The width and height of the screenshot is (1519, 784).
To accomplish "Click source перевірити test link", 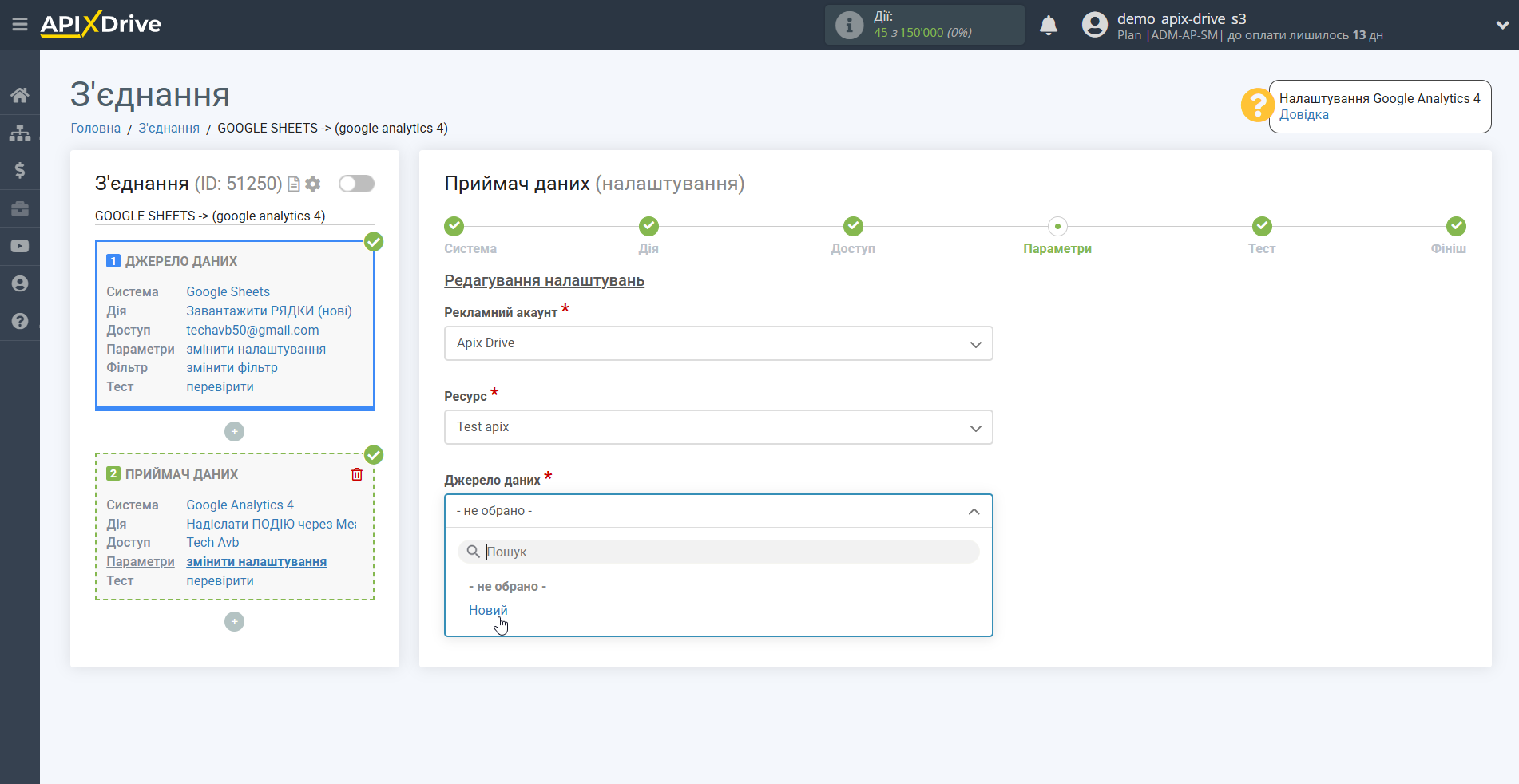I will (220, 386).
